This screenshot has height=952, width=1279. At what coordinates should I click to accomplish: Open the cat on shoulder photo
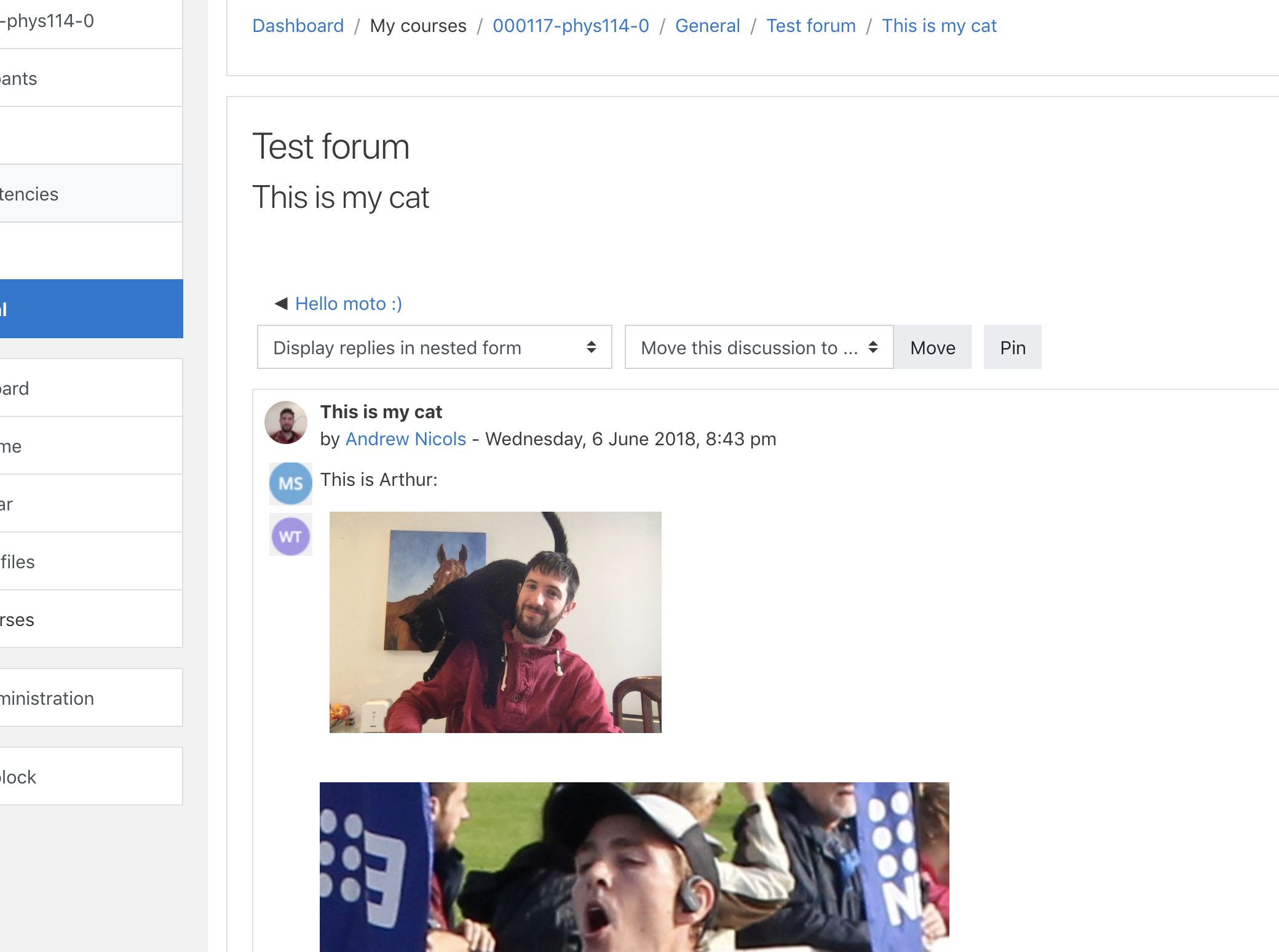[496, 622]
